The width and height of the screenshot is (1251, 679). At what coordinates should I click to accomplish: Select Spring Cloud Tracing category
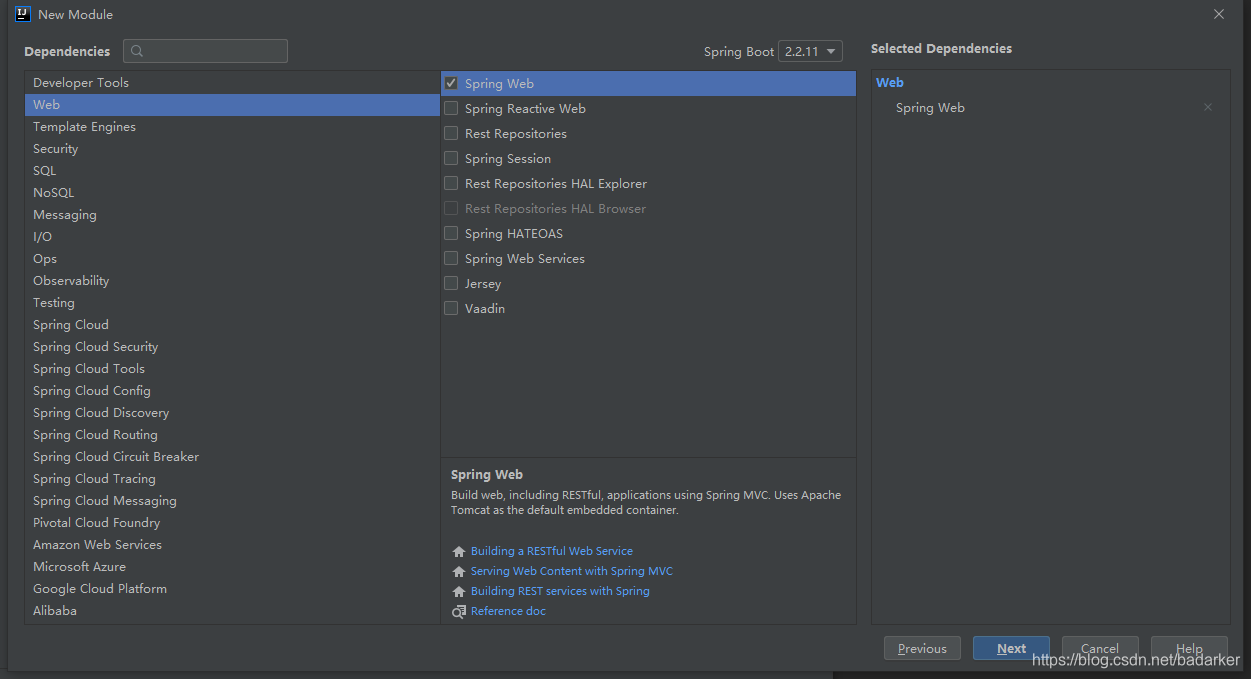(232, 479)
